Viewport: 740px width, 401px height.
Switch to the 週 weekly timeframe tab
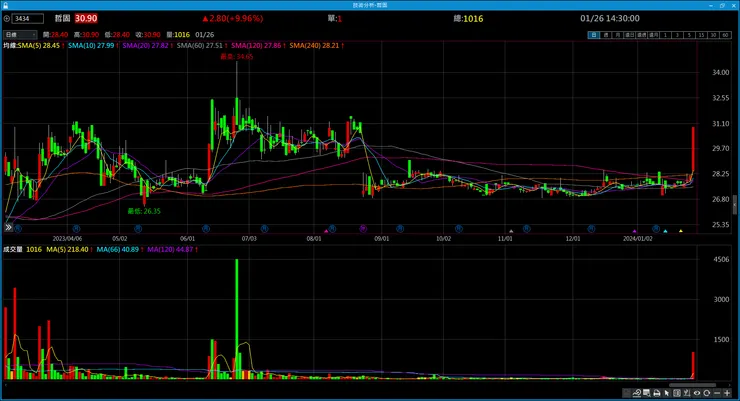click(x=606, y=35)
